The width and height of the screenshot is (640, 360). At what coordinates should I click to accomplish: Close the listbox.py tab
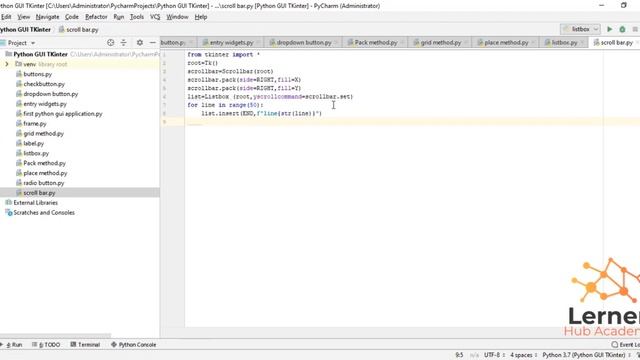click(x=582, y=42)
